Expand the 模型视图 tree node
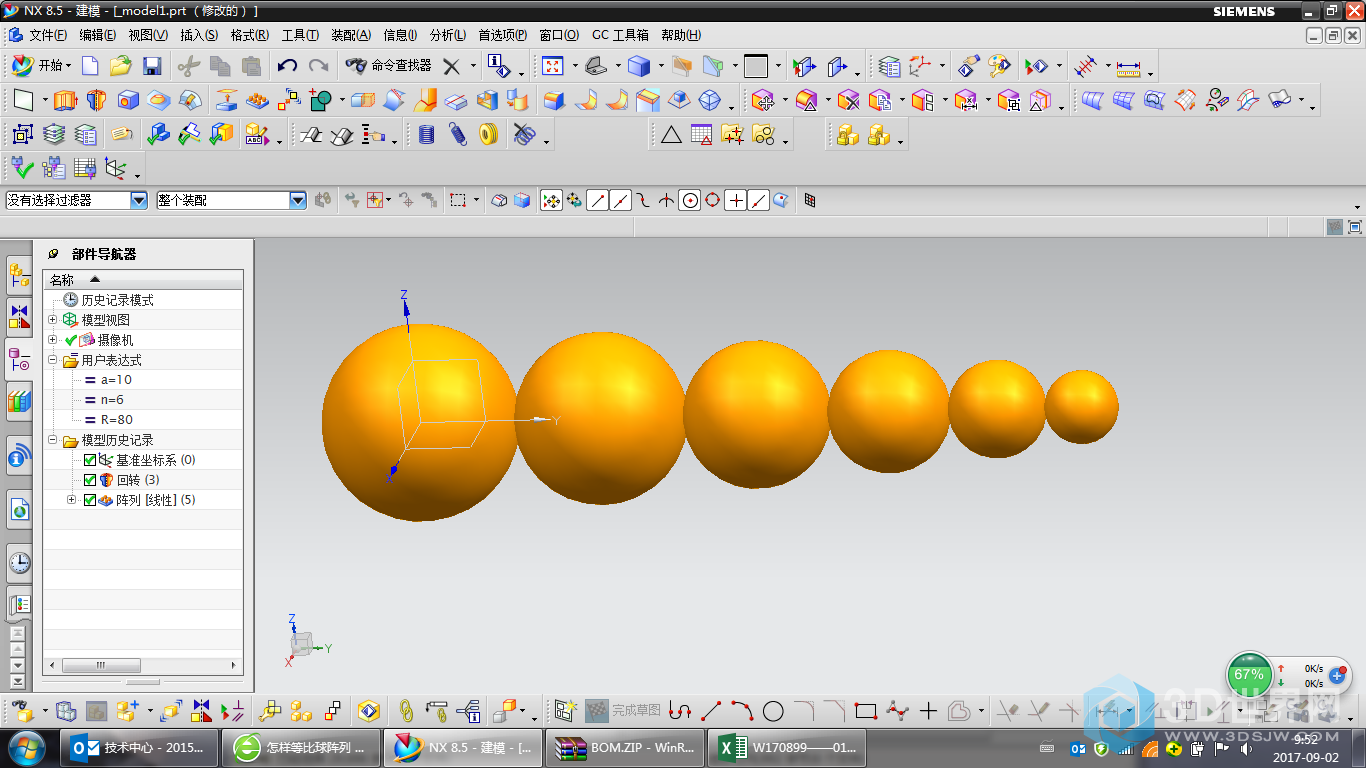This screenshot has width=1366, height=768. click(x=52, y=320)
